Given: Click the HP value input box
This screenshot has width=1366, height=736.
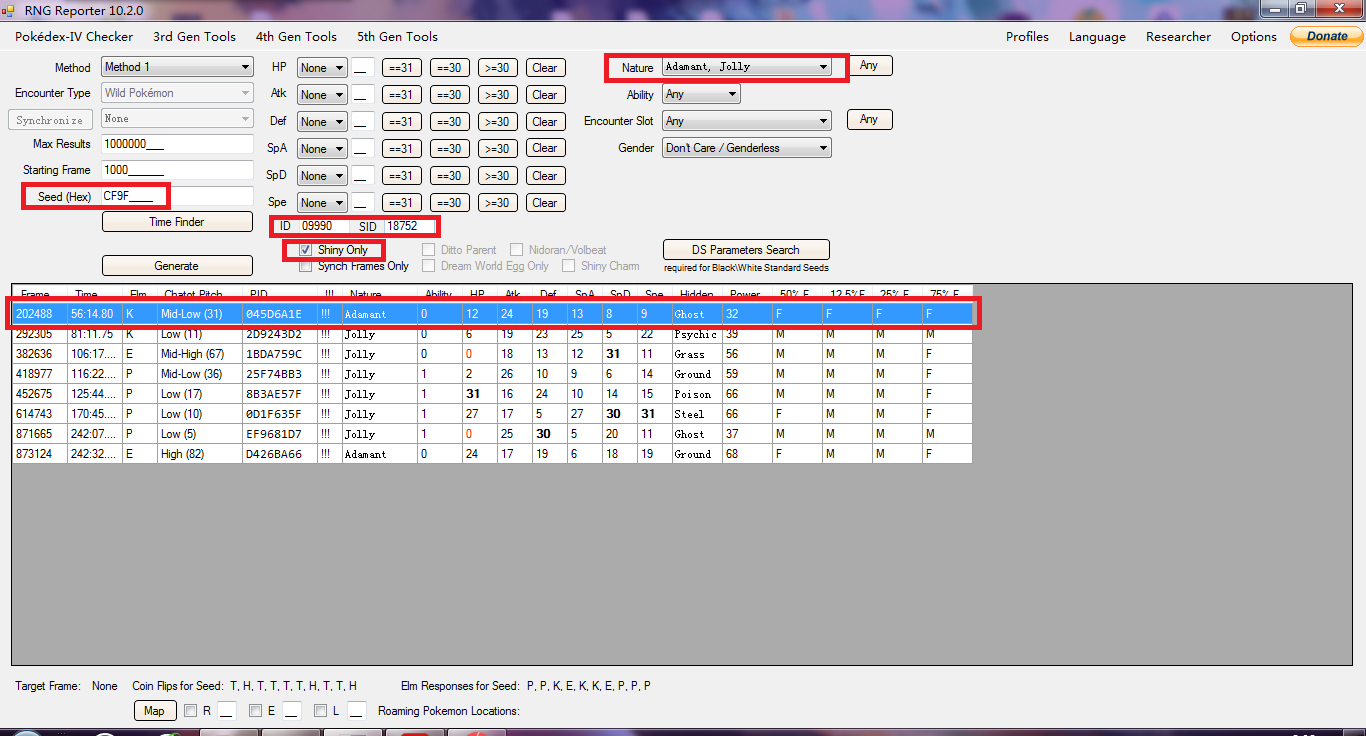Looking at the screenshot, I should pyautogui.click(x=363, y=68).
